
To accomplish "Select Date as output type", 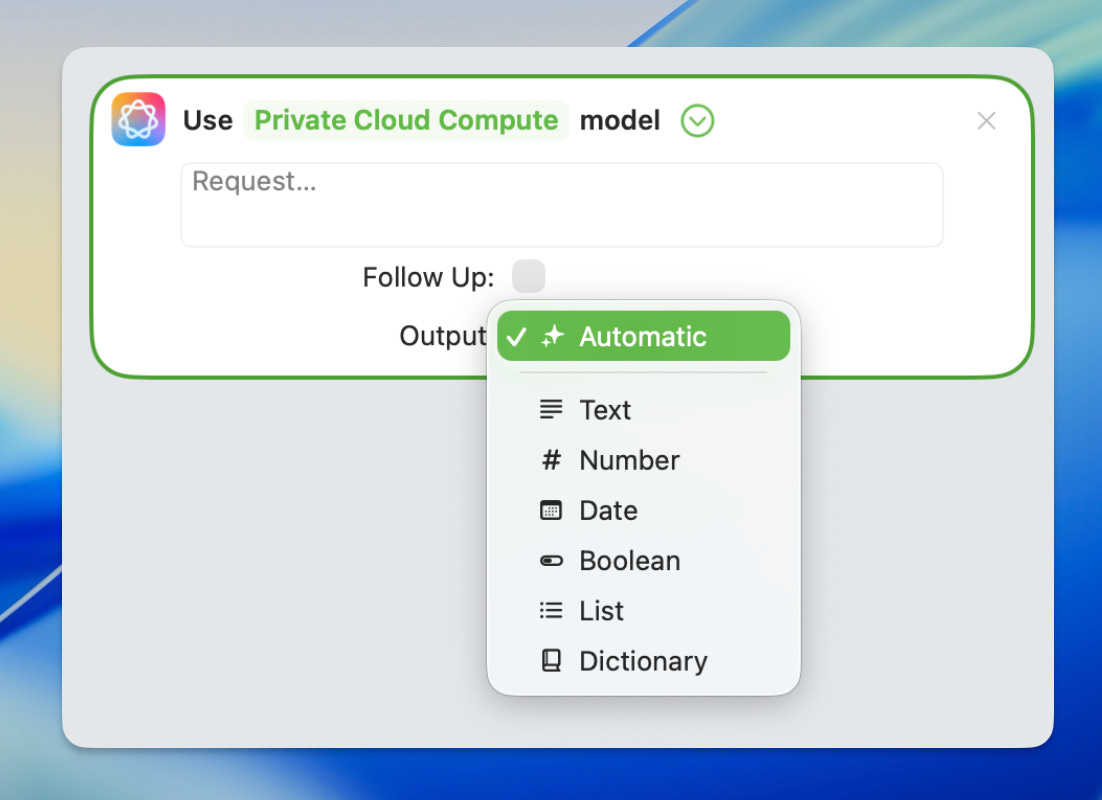I will point(643,510).
